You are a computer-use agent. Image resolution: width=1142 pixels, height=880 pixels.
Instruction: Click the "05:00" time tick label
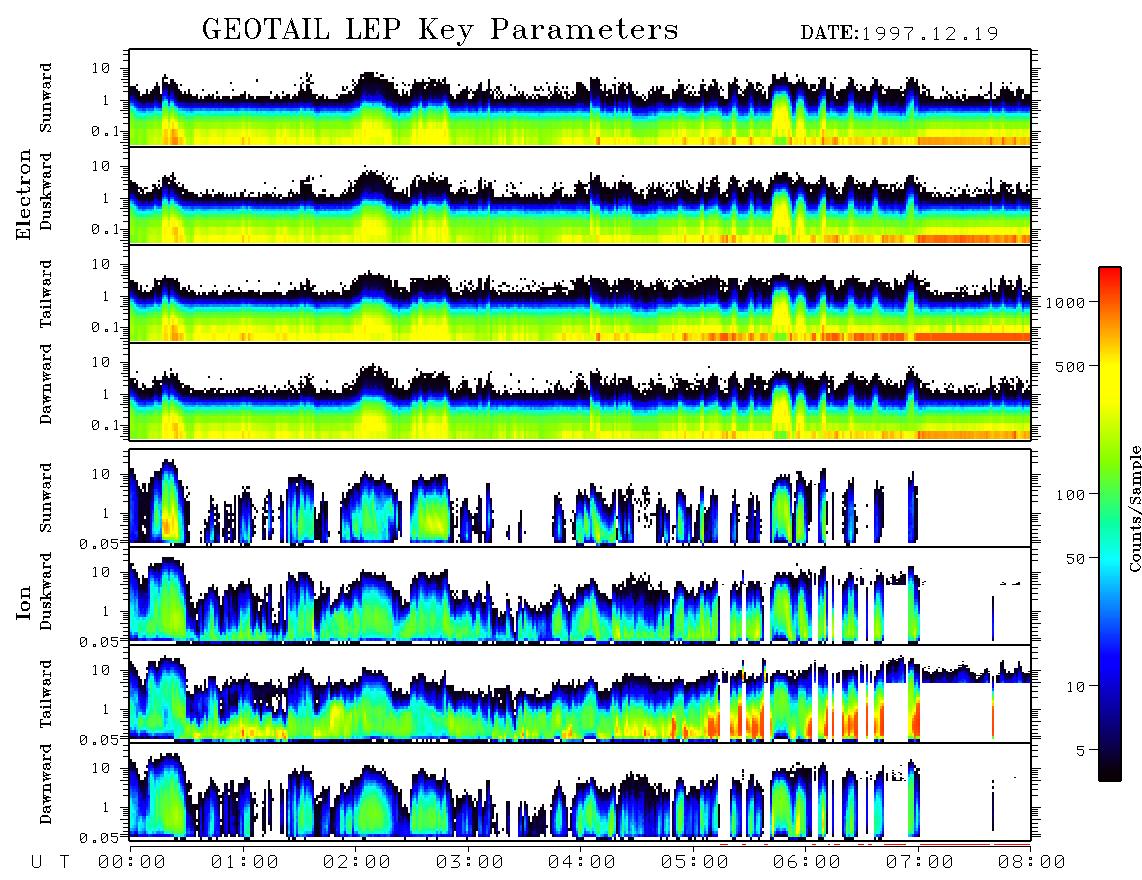point(695,863)
